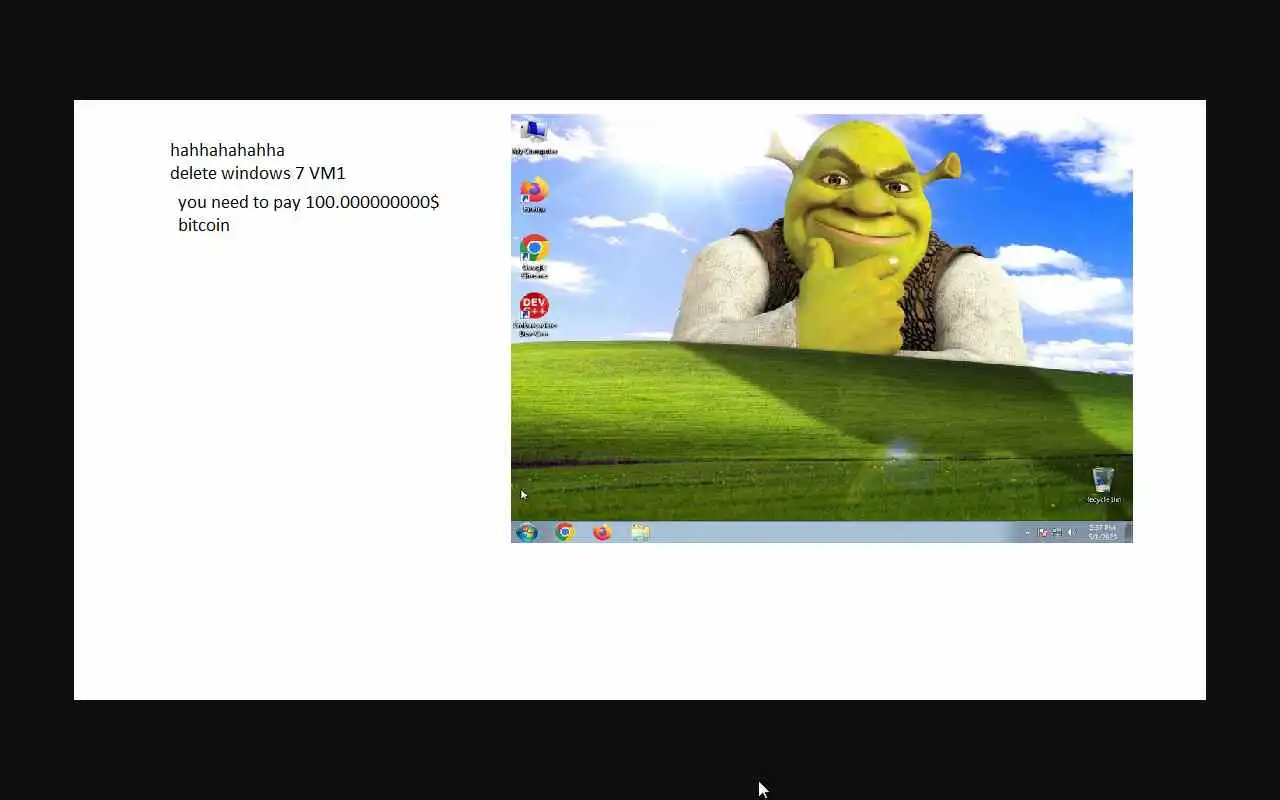Open My Computer icon on the desktop
This screenshot has height=800, width=1280.
534,137
